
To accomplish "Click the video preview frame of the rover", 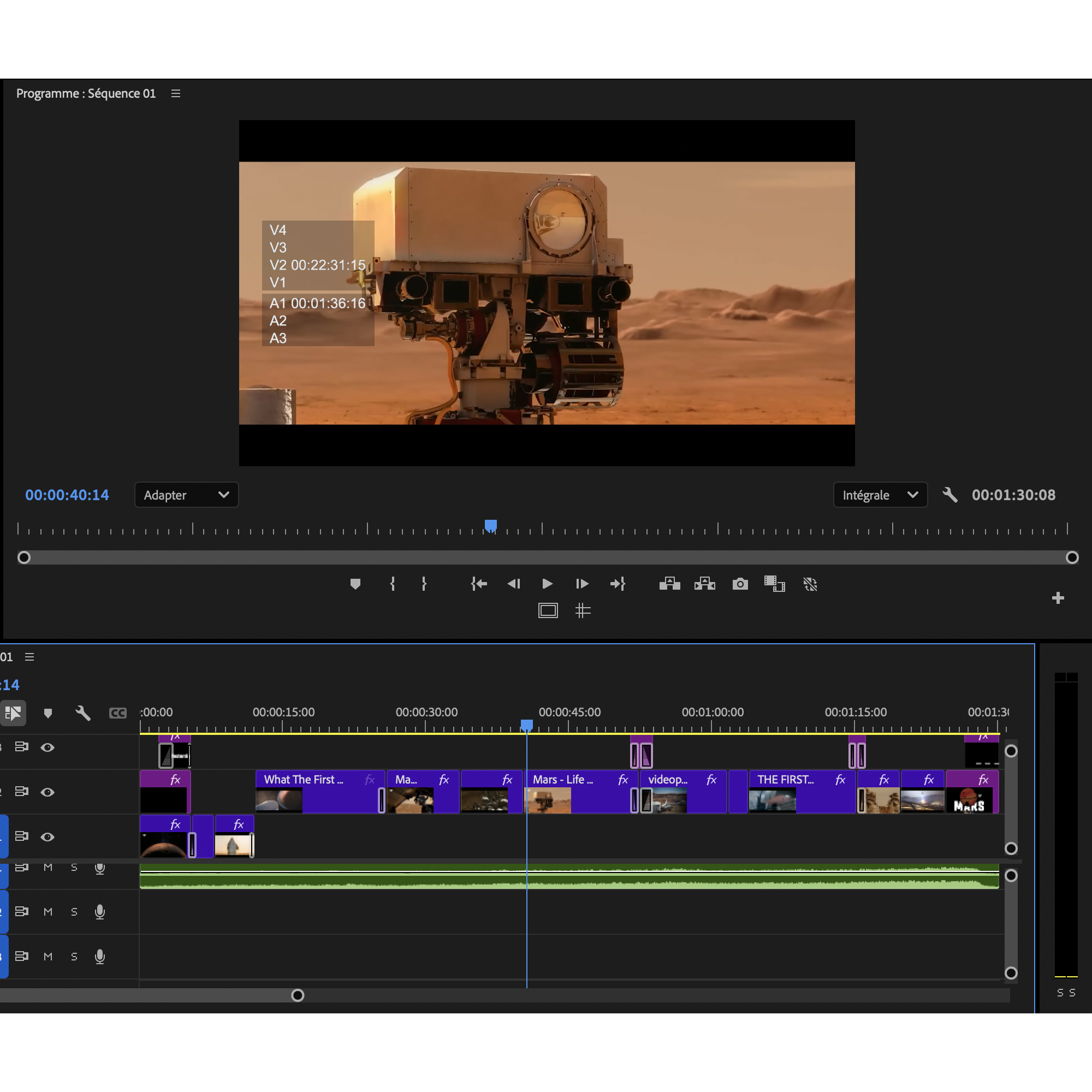I will coord(547,293).
